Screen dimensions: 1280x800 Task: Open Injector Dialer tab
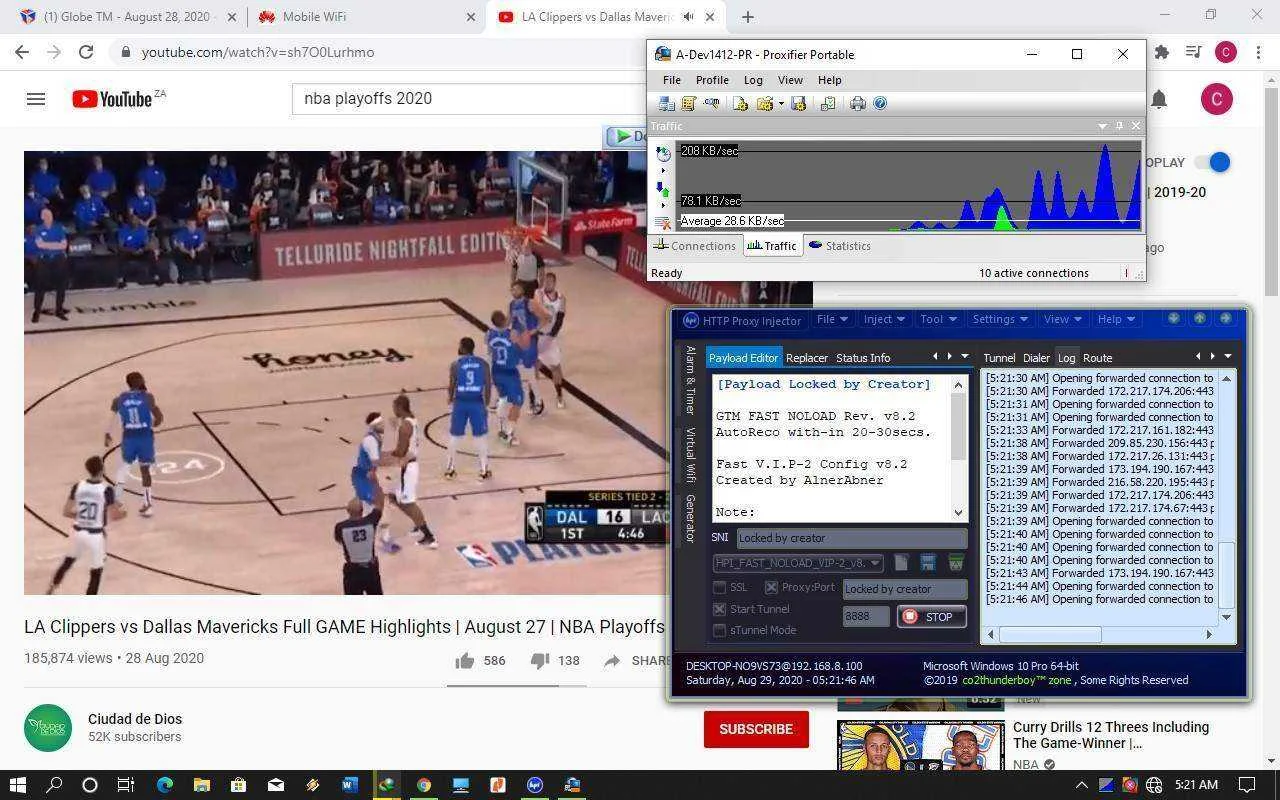[x=1036, y=358]
